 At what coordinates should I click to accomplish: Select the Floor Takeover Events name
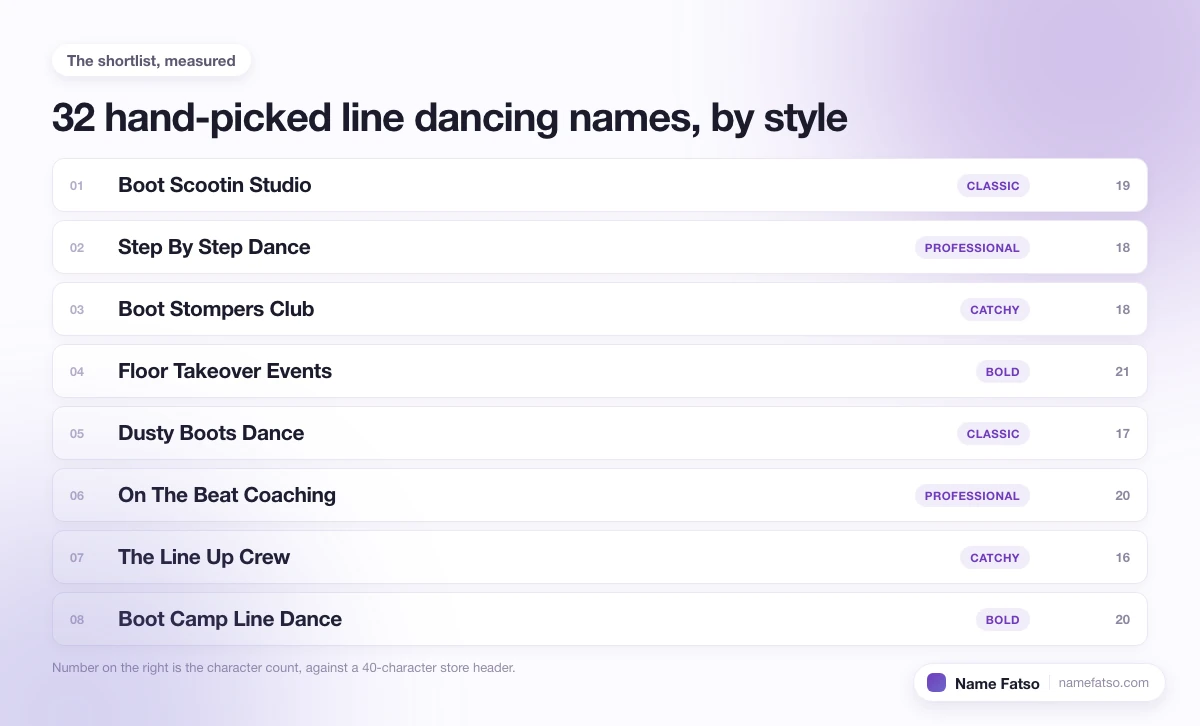tap(225, 371)
